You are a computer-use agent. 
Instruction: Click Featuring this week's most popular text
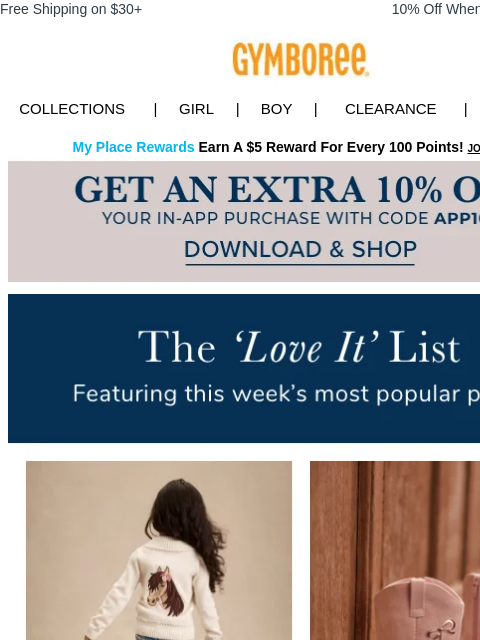276,394
